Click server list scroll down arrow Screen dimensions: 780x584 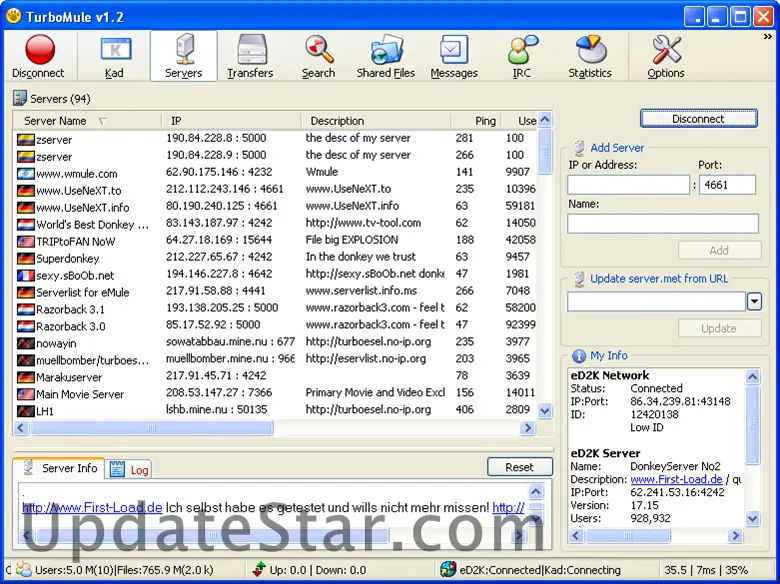click(x=545, y=411)
